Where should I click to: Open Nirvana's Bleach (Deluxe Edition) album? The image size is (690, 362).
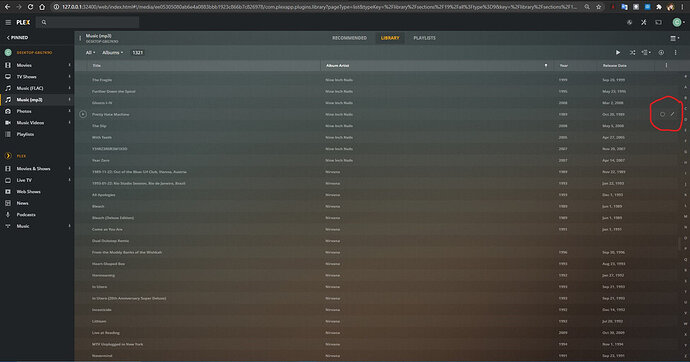coord(113,218)
